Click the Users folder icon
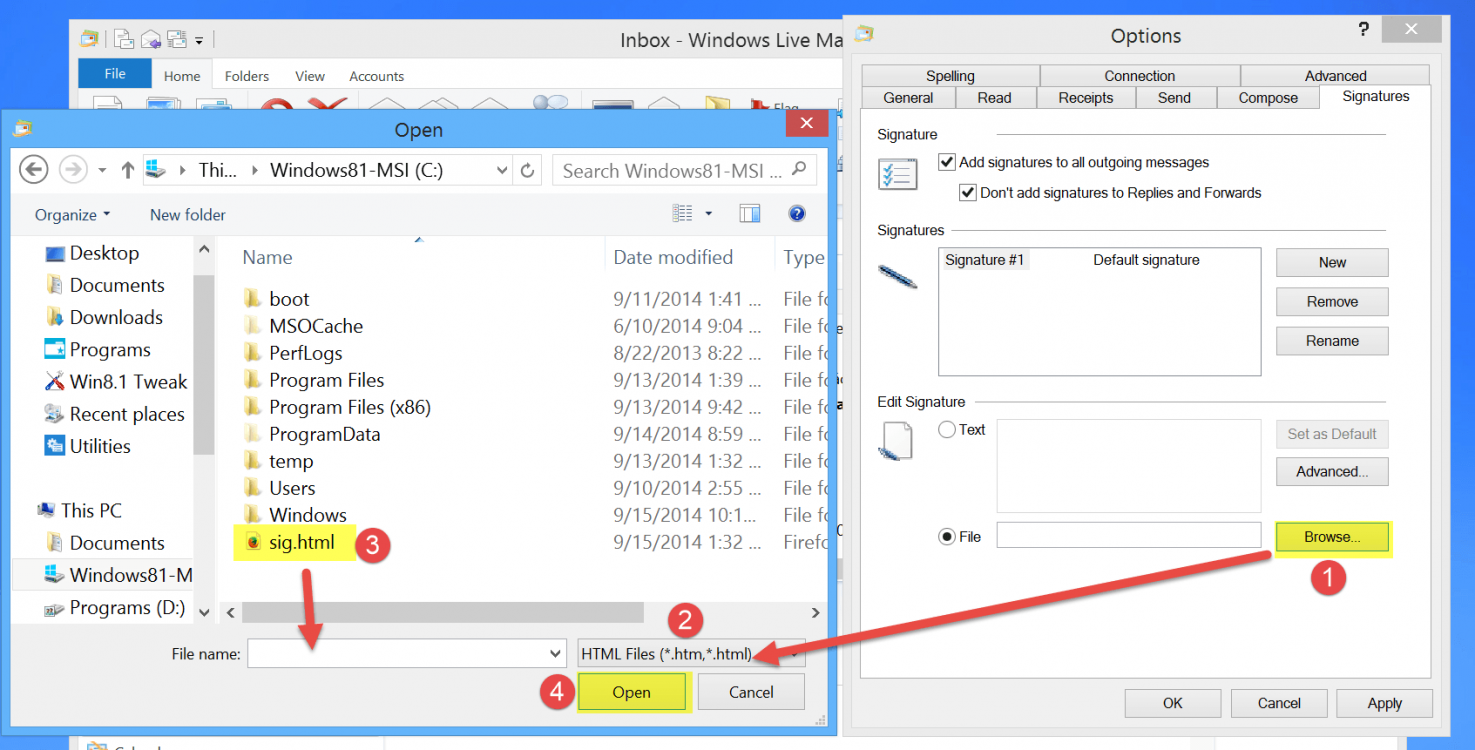 click(x=252, y=488)
